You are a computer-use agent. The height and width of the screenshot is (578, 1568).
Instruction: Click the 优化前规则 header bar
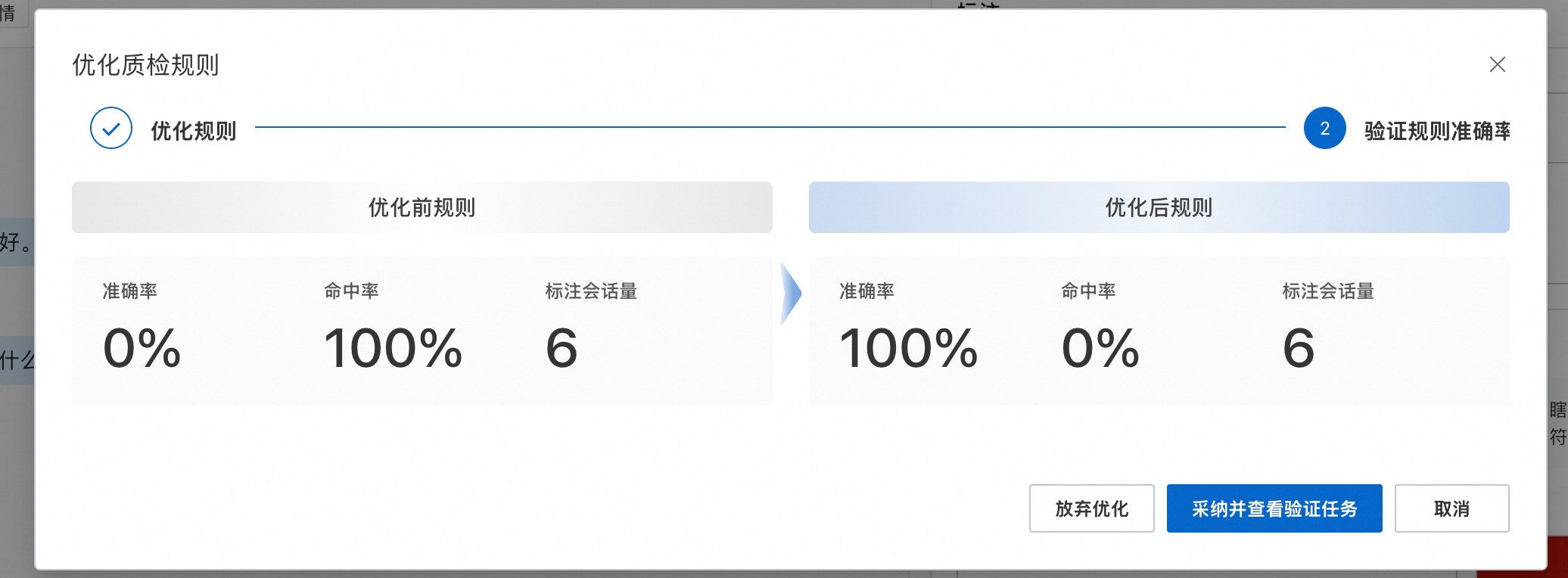point(422,207)
